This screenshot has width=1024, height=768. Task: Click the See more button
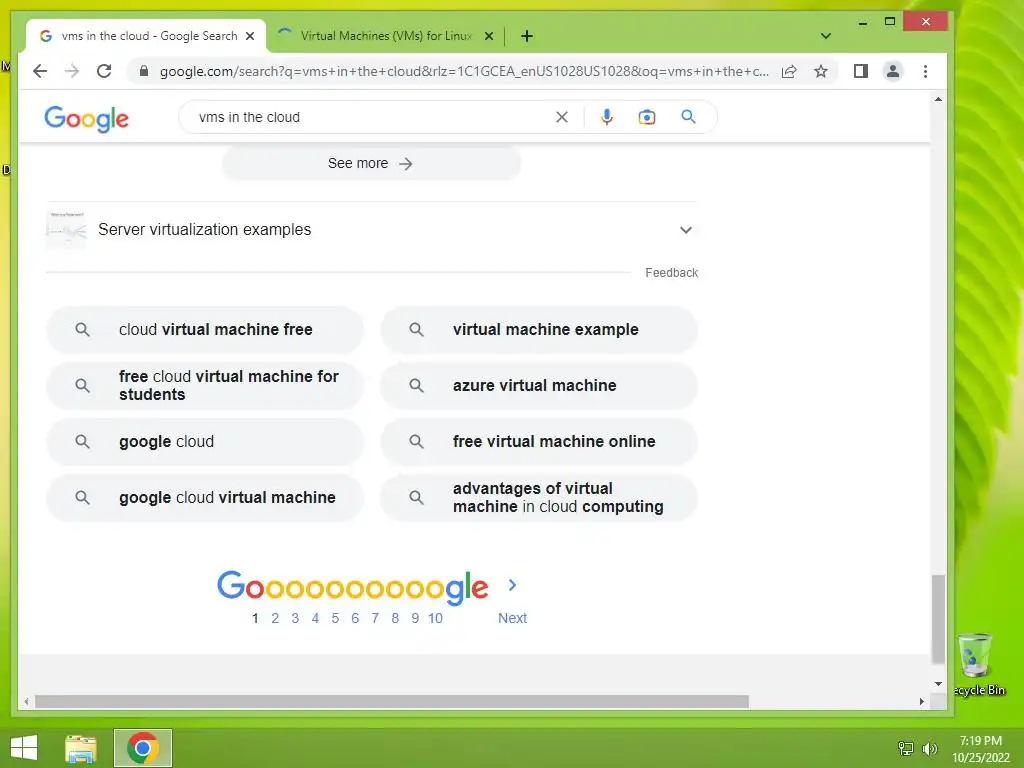[x=372, y=163]
